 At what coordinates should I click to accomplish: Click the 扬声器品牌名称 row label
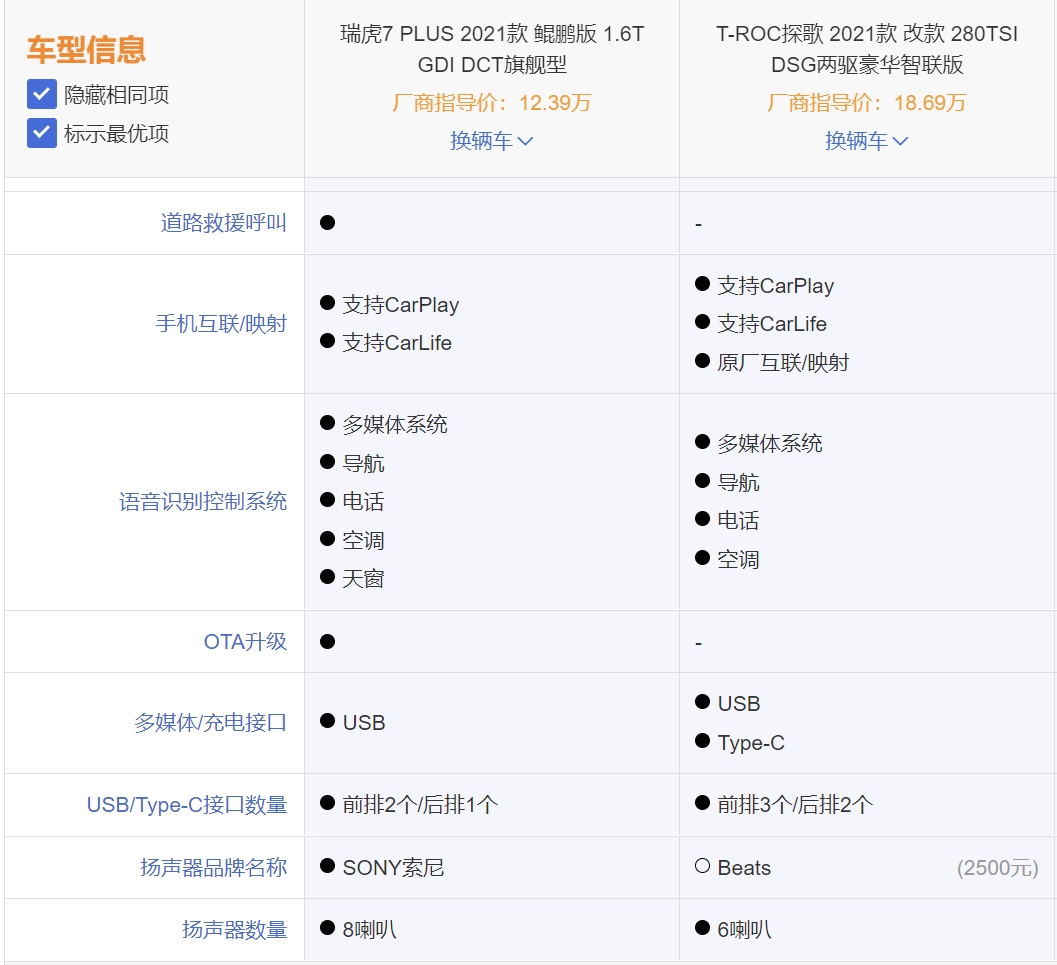tap(213, 868)
